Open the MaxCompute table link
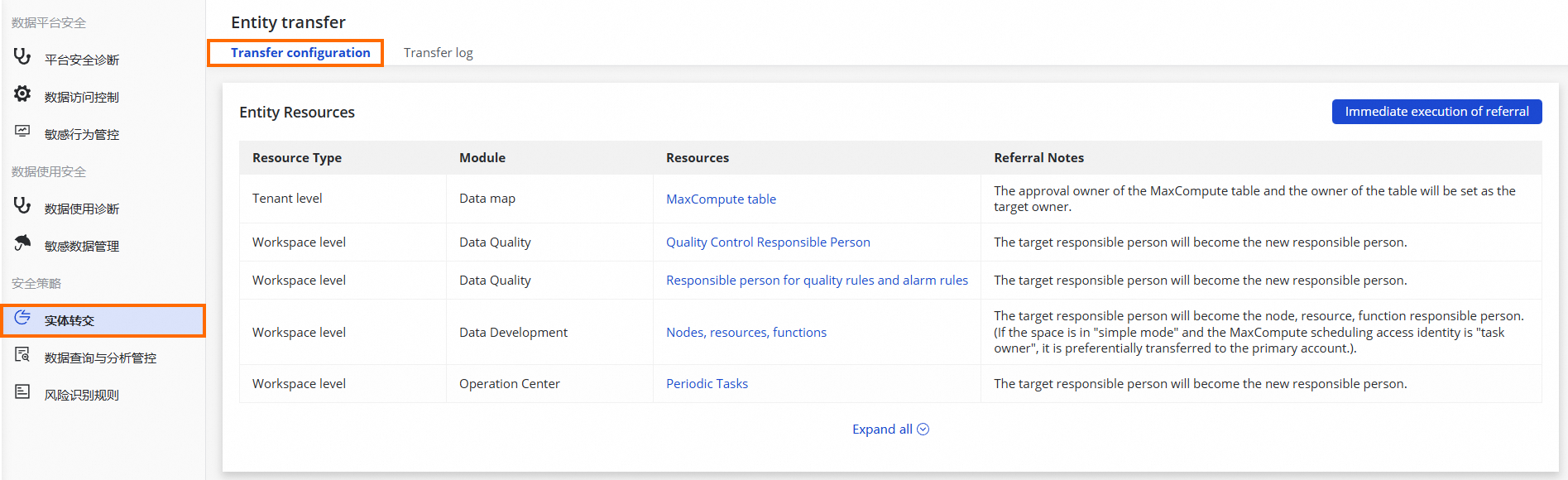The image size is (1568, 480). [x=721, y=199]
